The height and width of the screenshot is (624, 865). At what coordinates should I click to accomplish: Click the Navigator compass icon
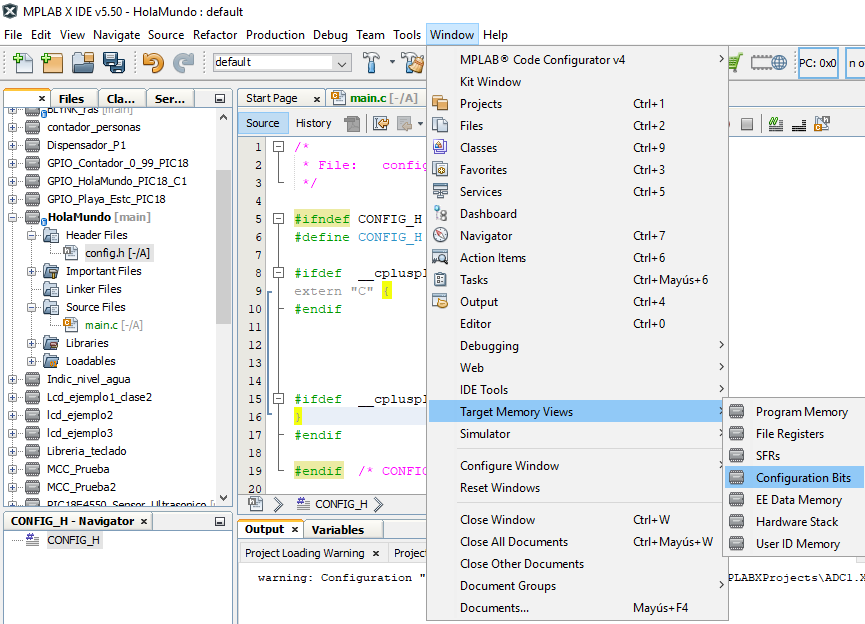[440, 236]
